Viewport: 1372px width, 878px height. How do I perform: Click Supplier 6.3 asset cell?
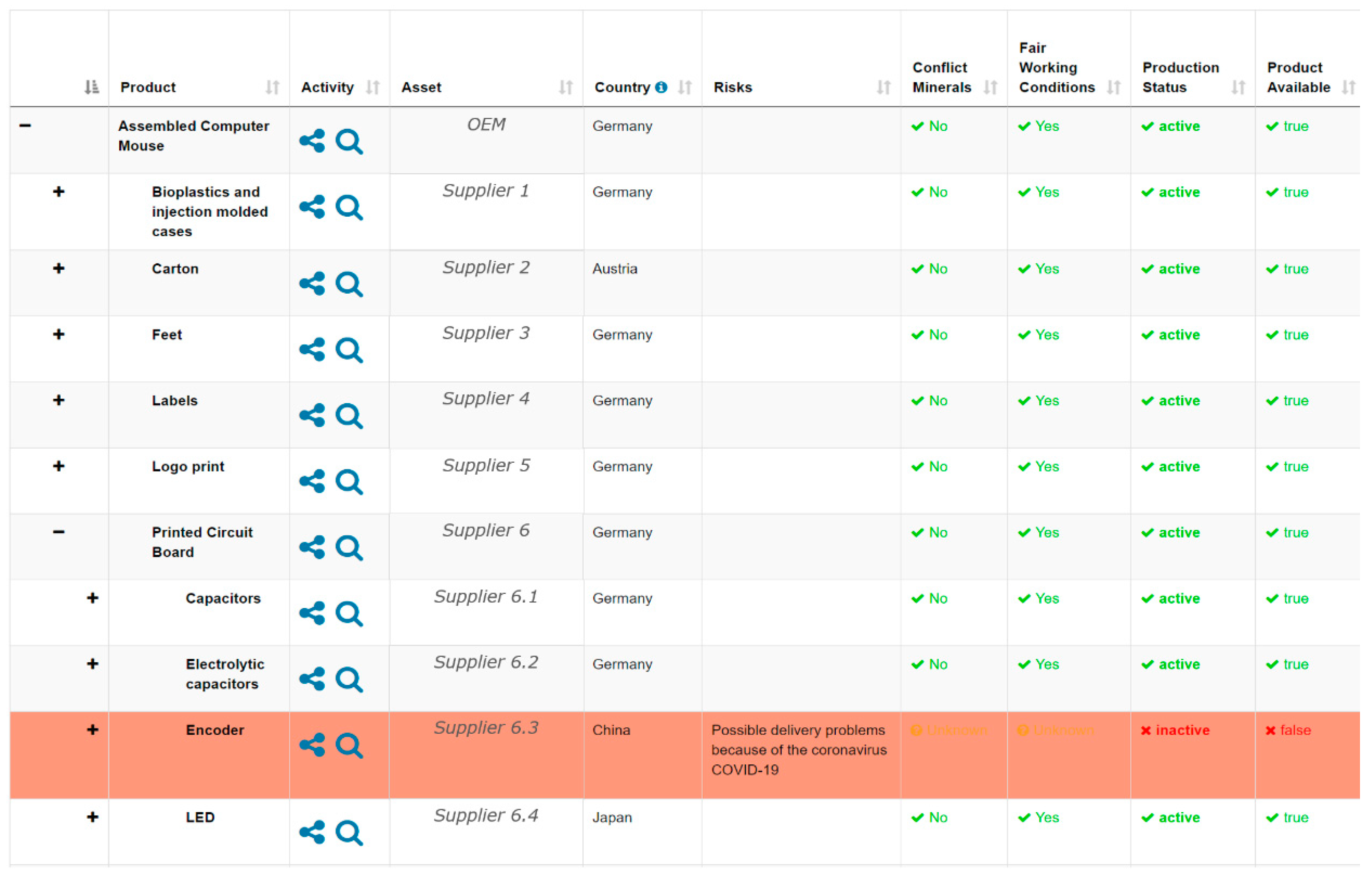[x=486, y=728]
